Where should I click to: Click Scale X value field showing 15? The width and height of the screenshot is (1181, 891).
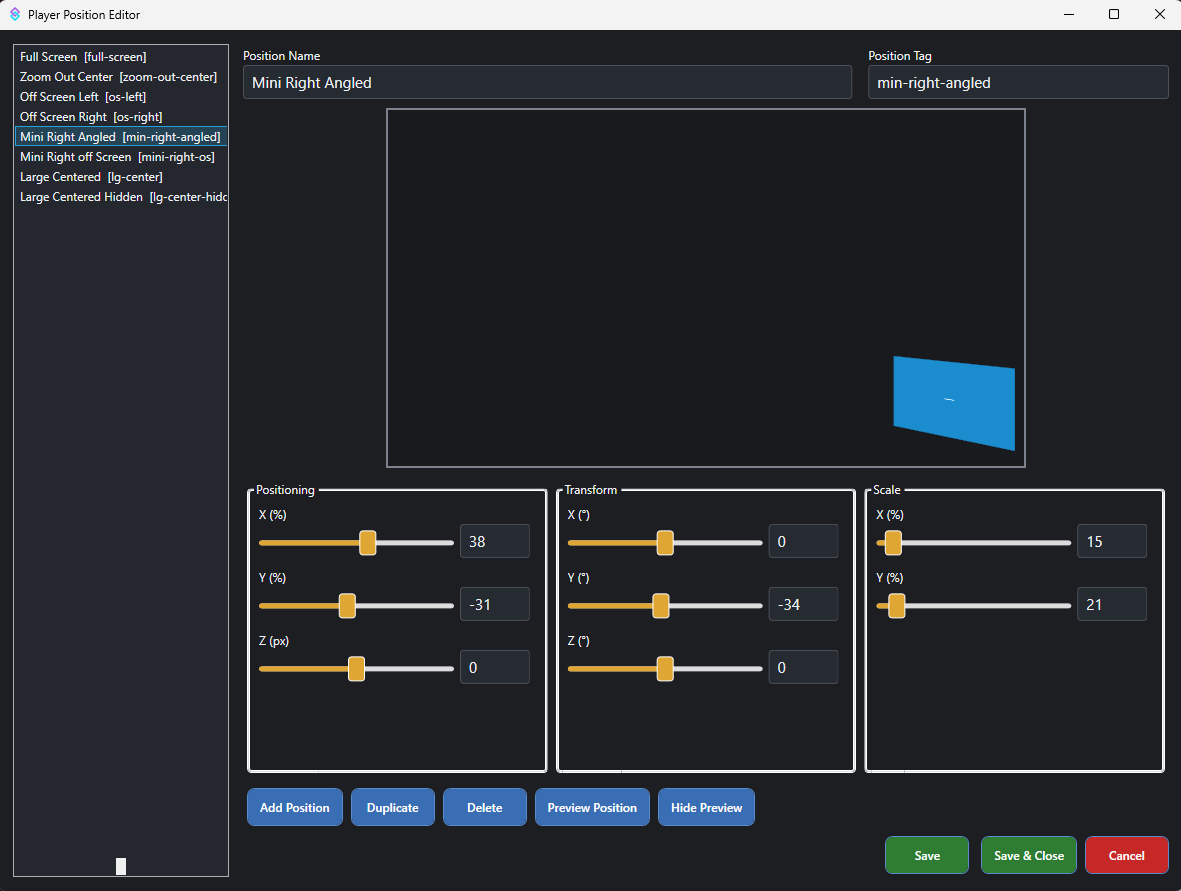[x=1112, y=542]
